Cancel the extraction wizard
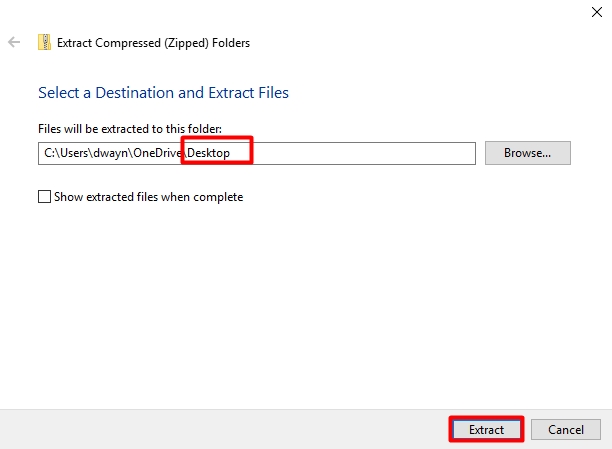 click(x=565, y=429)
